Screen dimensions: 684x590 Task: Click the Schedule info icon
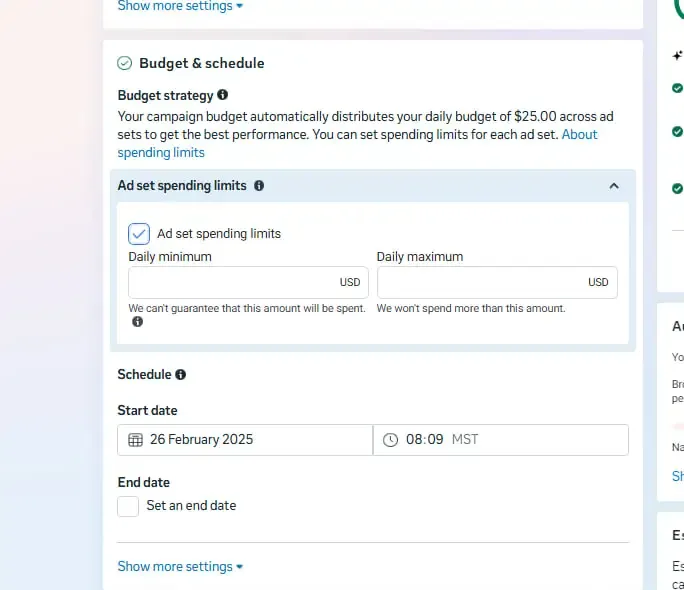181,375
